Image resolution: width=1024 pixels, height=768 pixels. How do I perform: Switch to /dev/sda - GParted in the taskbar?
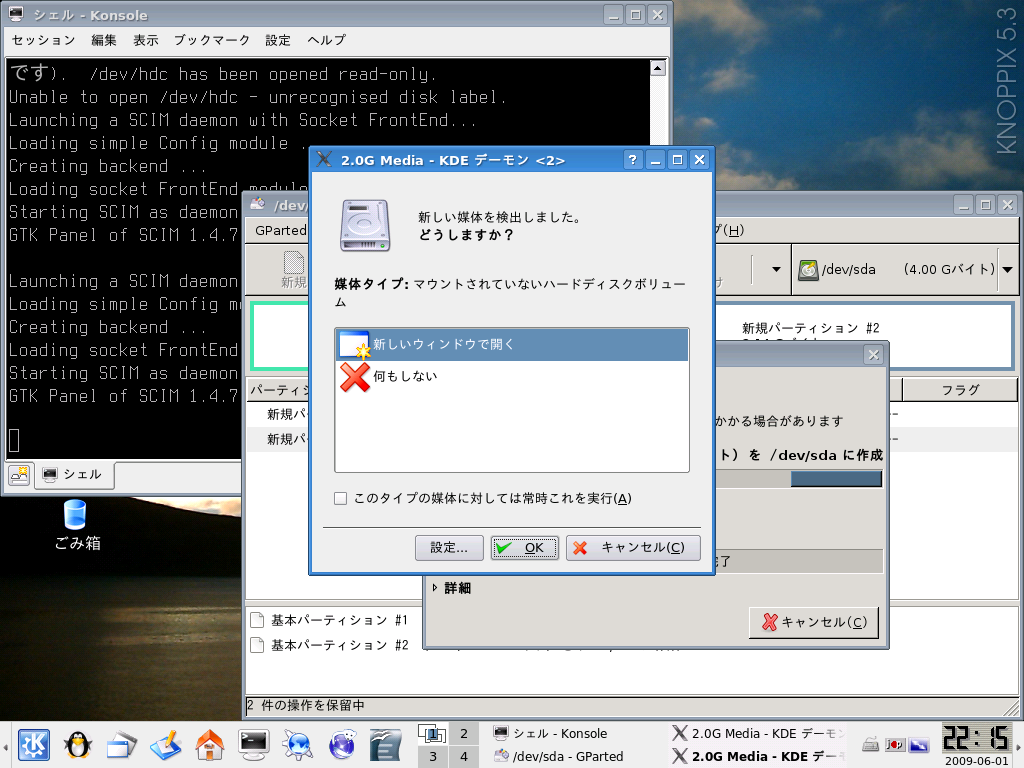558,756
